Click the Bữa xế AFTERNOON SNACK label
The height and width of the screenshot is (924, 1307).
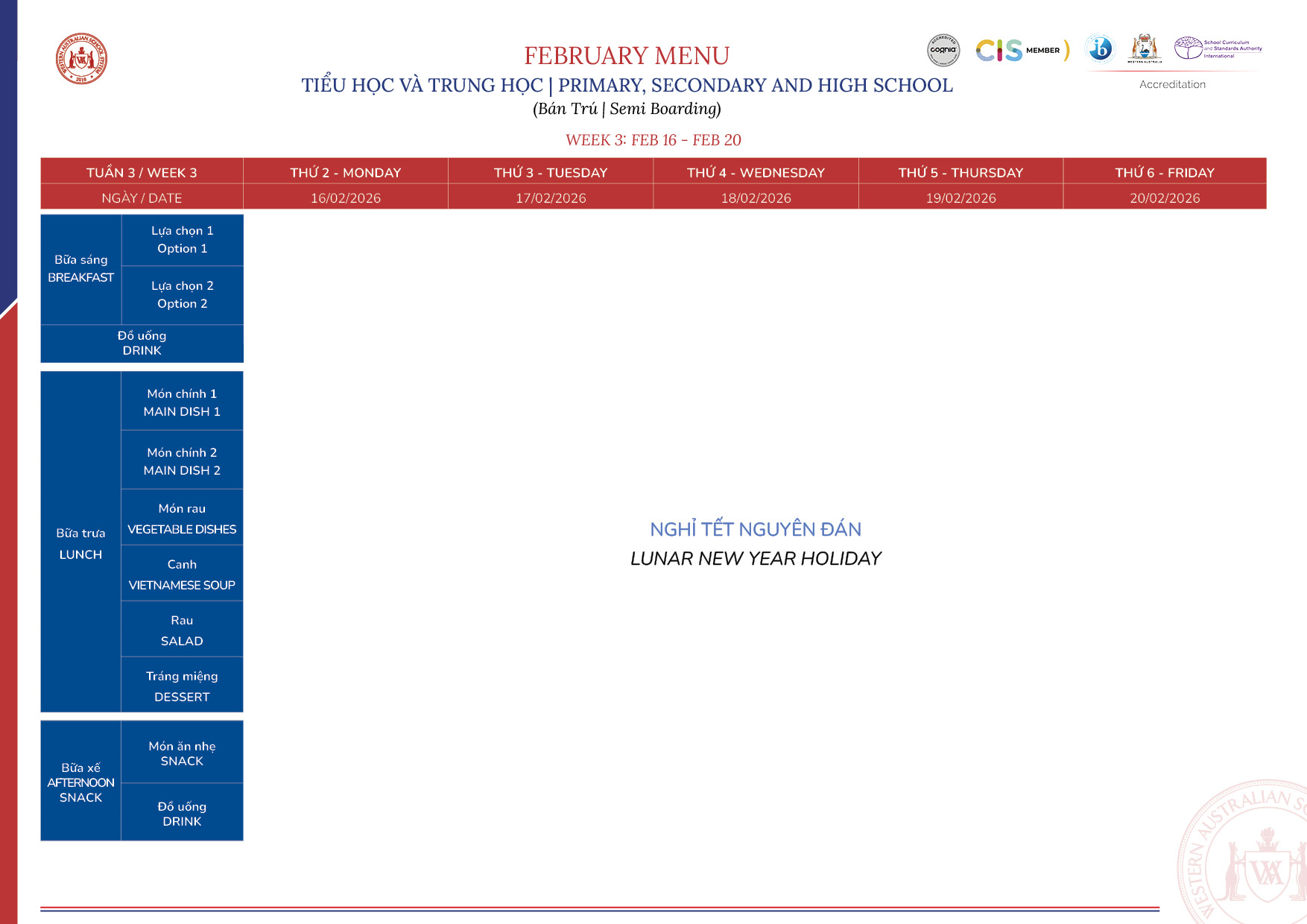click(80, 782)
